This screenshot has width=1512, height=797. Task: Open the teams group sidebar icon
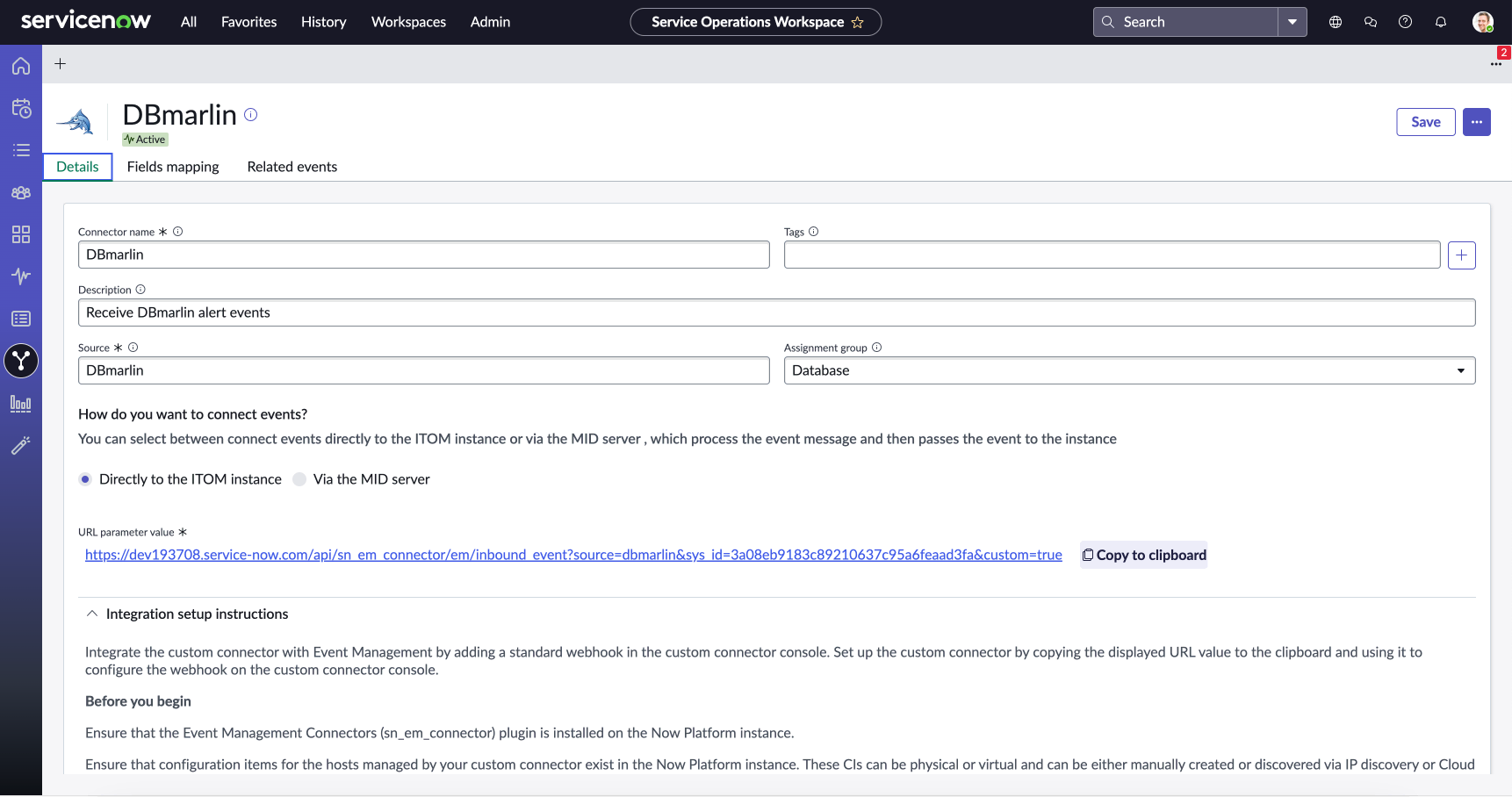coord(21,192)
